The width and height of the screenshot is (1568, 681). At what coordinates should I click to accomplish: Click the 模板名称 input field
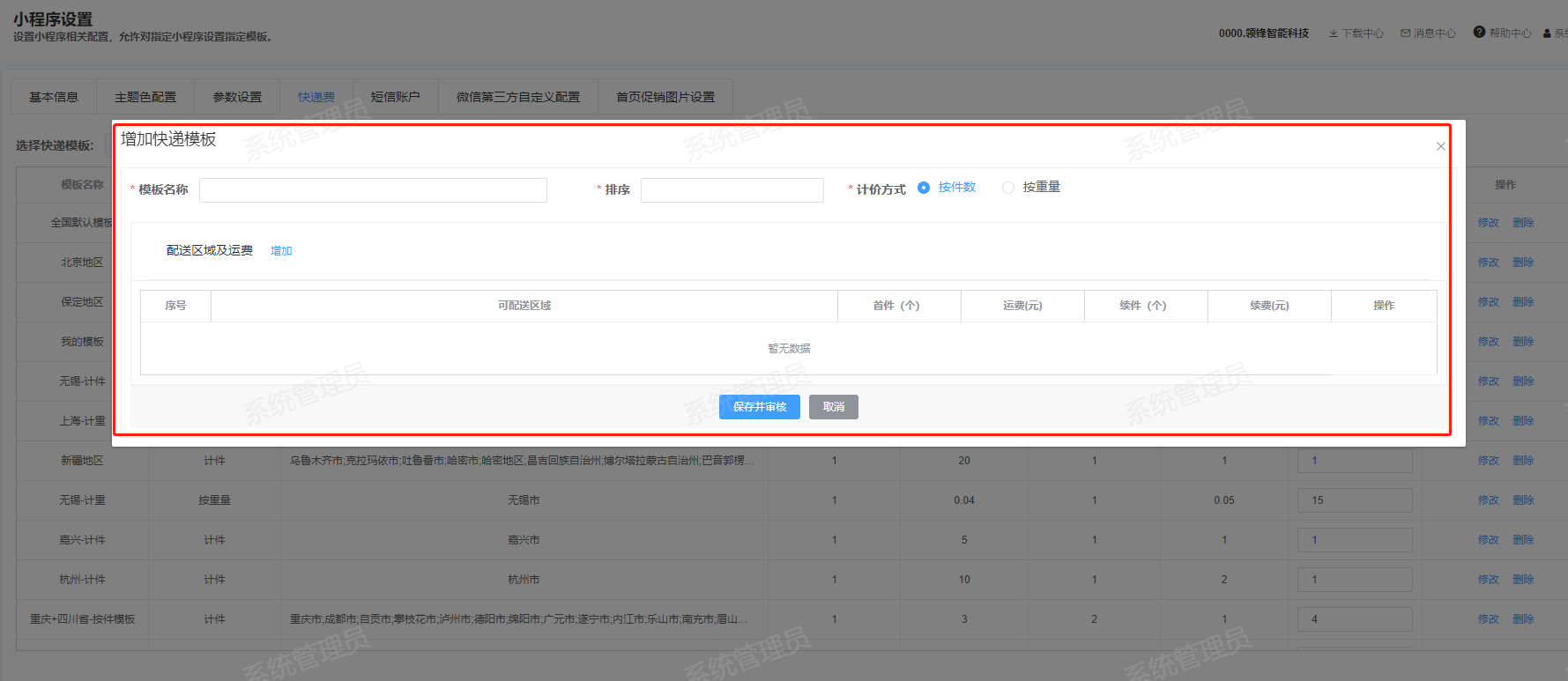point(373,190)
